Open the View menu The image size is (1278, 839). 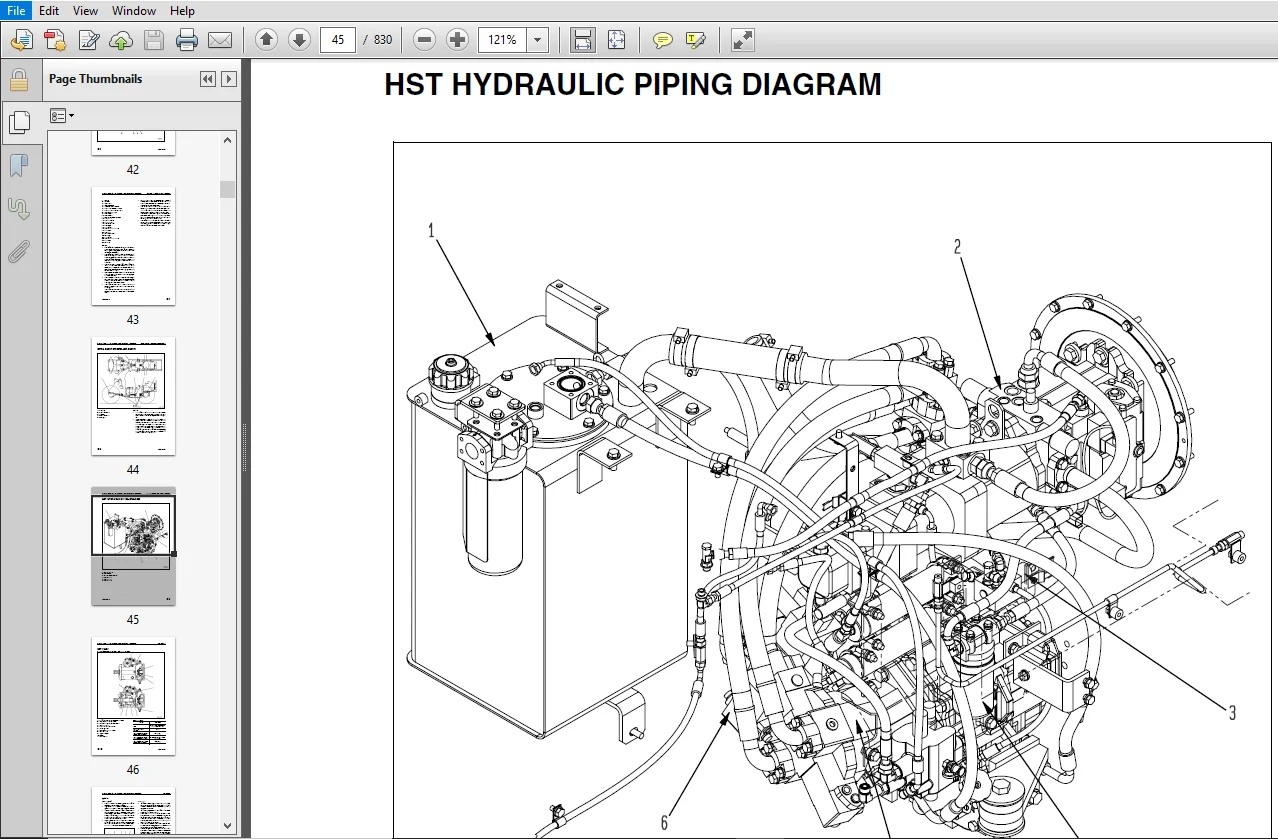pyautogui.click(x=86, y=10)
